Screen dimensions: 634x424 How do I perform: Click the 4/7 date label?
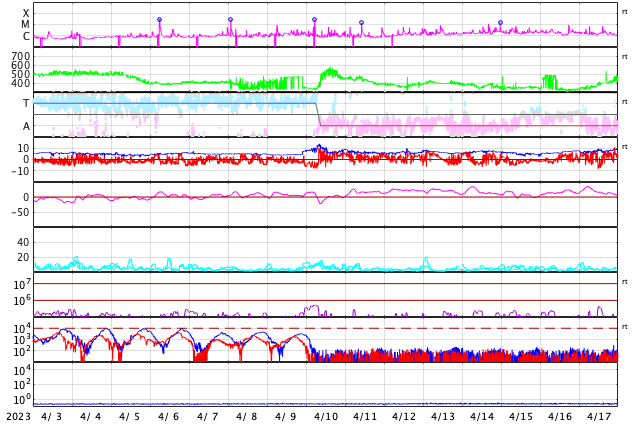pos(207,417)
